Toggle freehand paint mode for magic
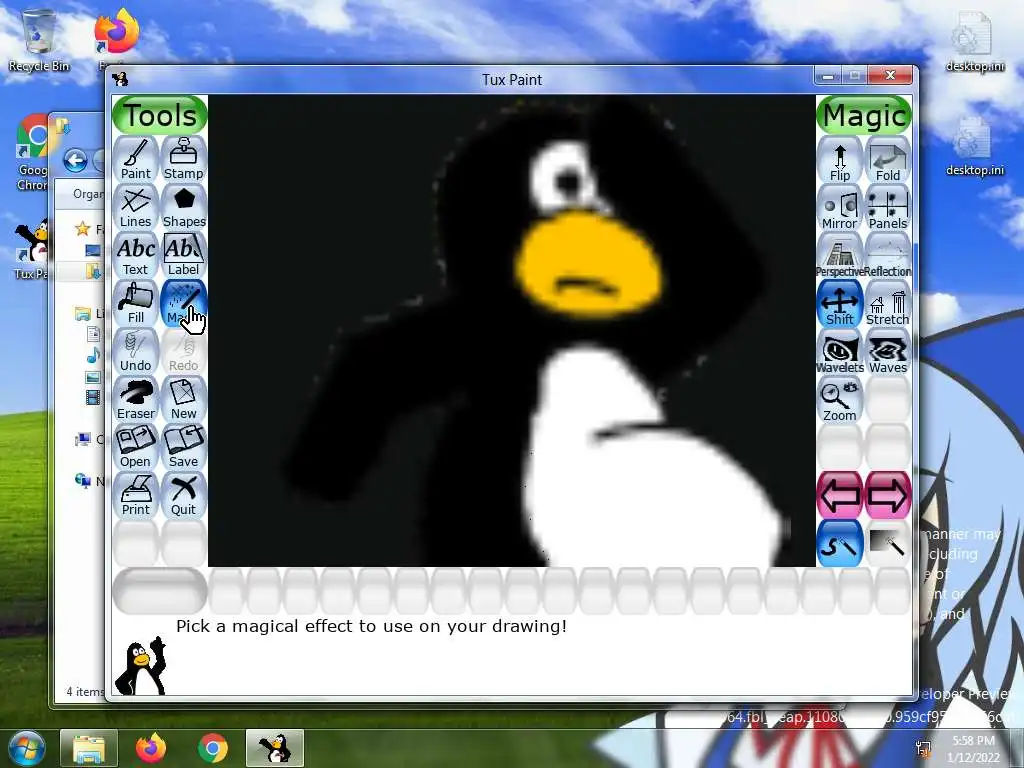This screenshot has height=768, width=1024. tap(840, 543)
